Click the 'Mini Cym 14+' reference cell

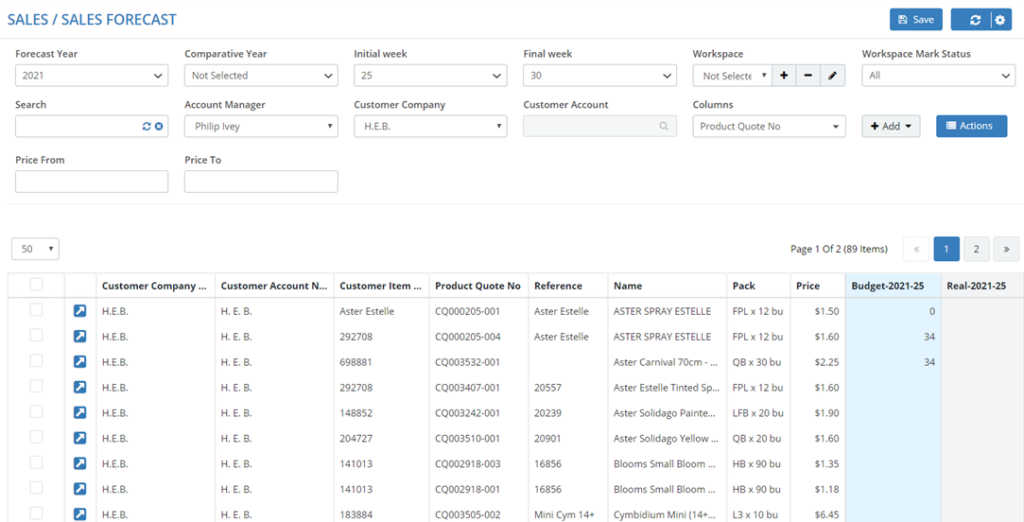point(568,514)
